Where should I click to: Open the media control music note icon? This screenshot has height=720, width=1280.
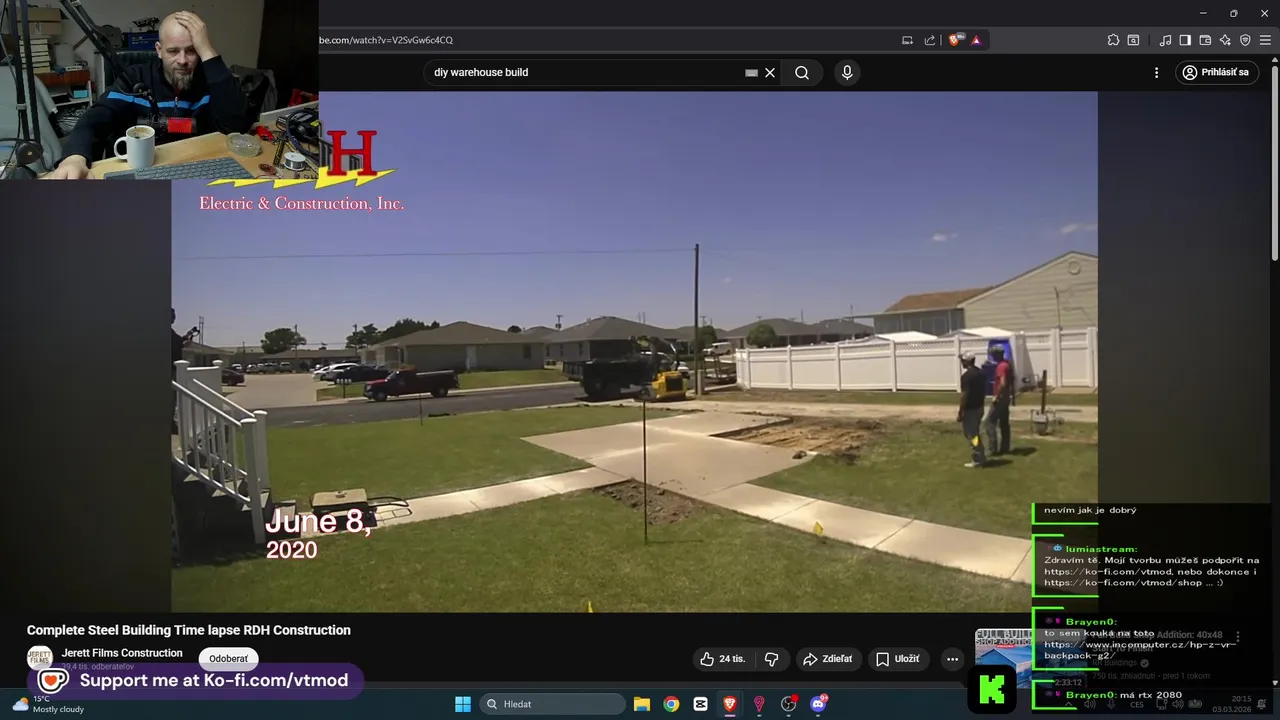click(1165, 40)
